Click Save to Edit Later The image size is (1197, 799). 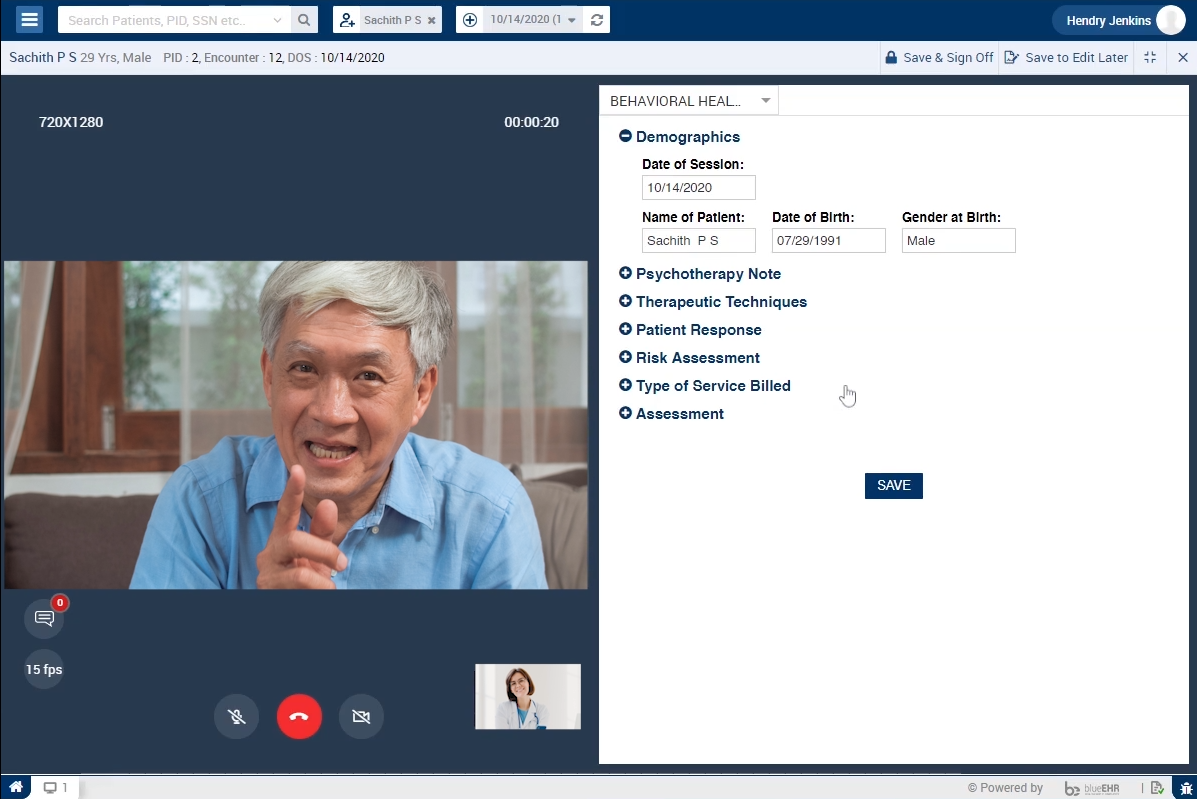pyautogui.click(x=1066, y=58)
